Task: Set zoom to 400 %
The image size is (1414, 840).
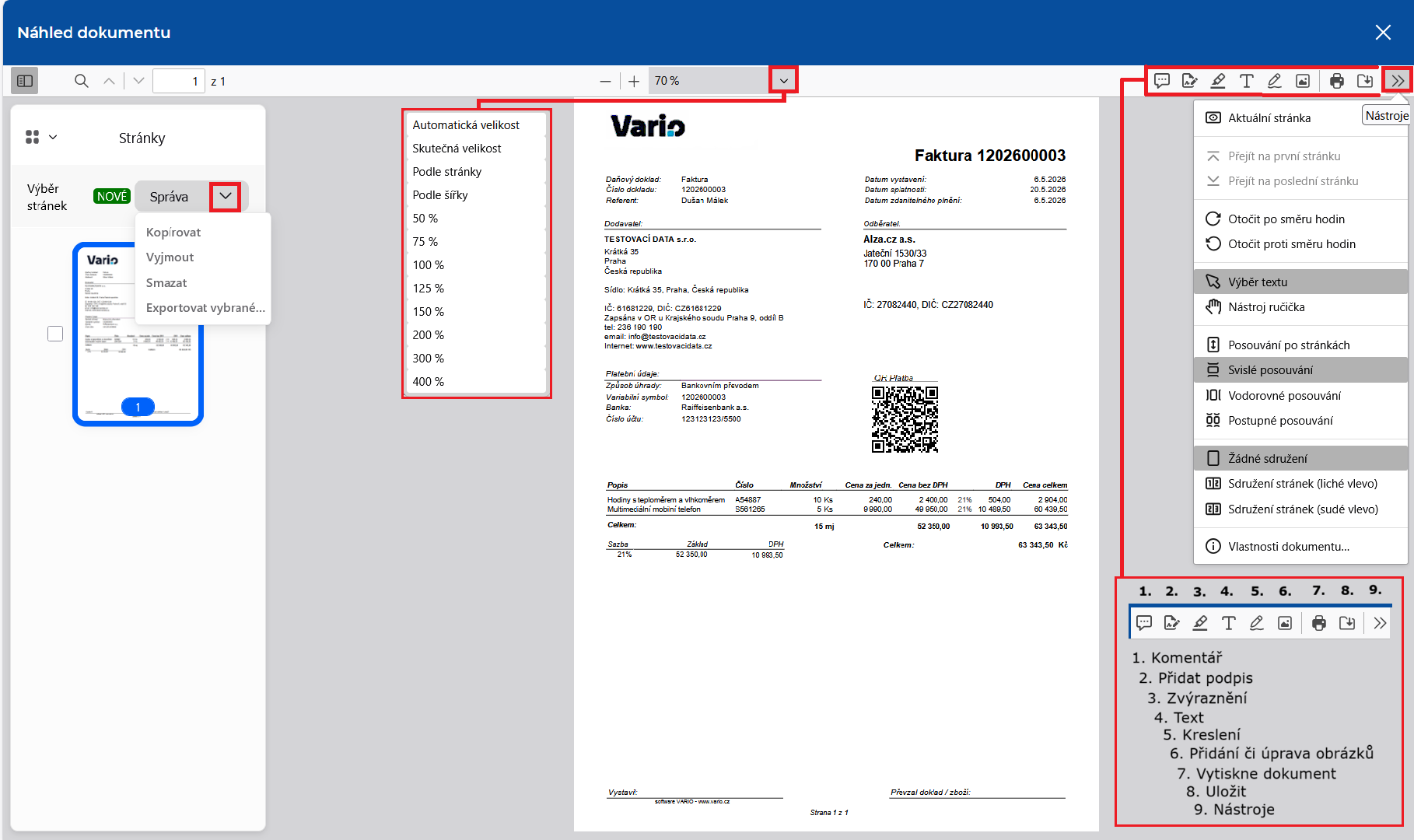Action: click(x=476, y=381)
